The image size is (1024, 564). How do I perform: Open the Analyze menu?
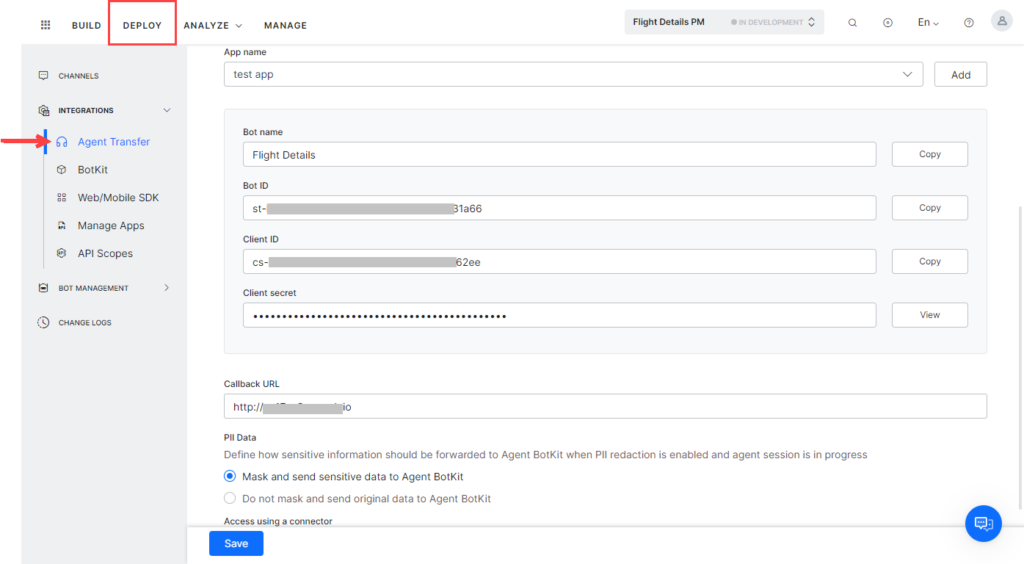click(x=212, y=25)
